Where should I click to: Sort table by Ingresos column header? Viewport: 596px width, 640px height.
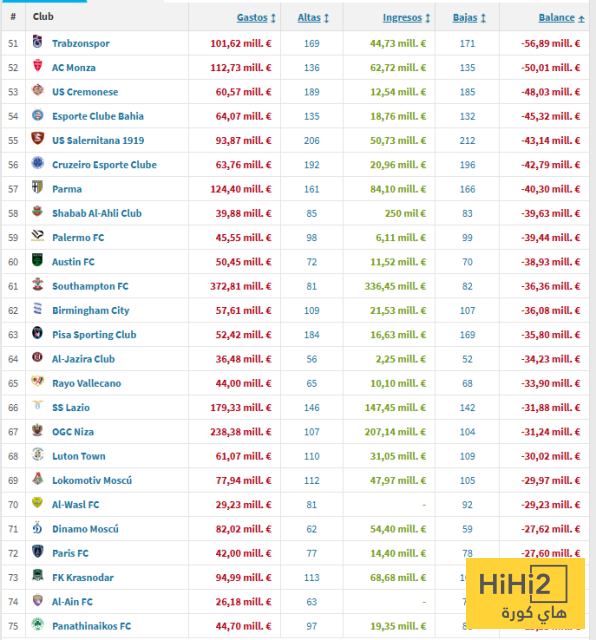(406, 18)
